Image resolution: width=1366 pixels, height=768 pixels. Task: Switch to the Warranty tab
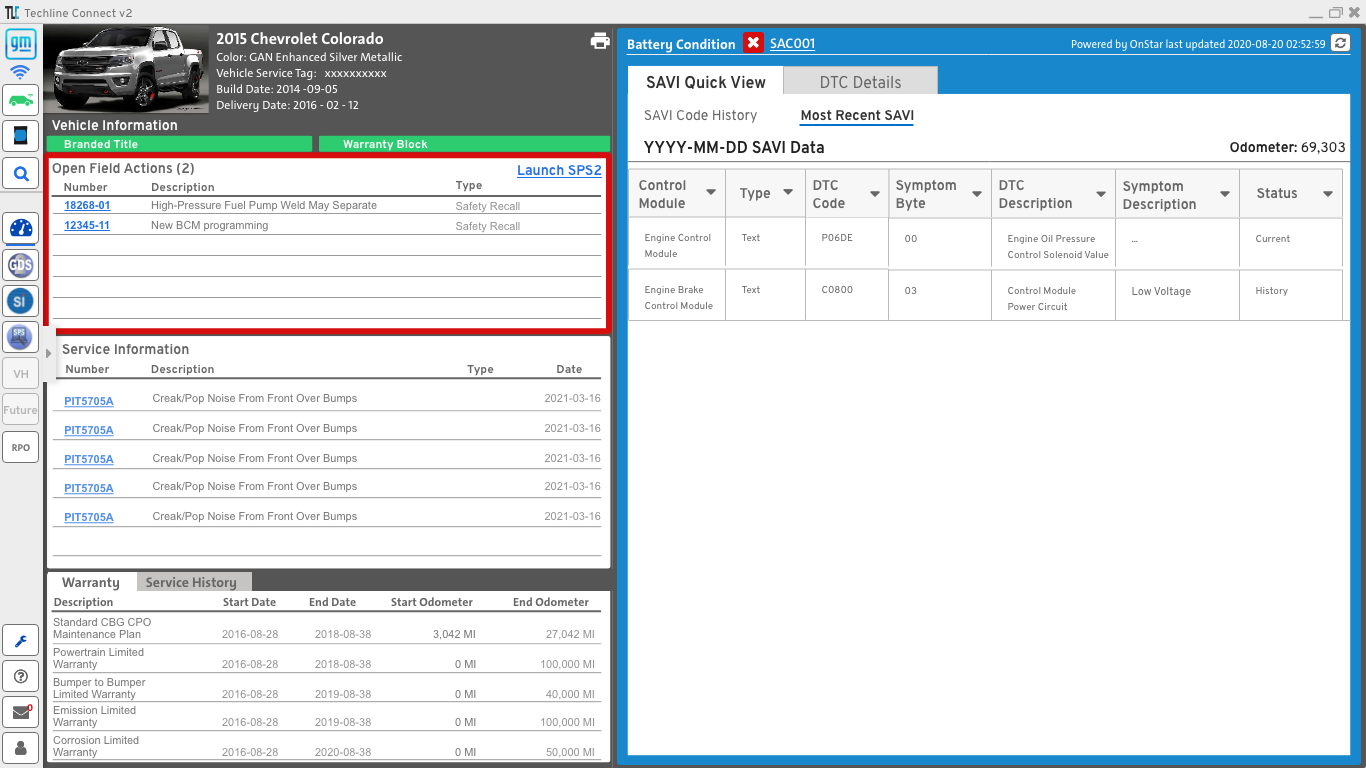[x=91, y=582]
